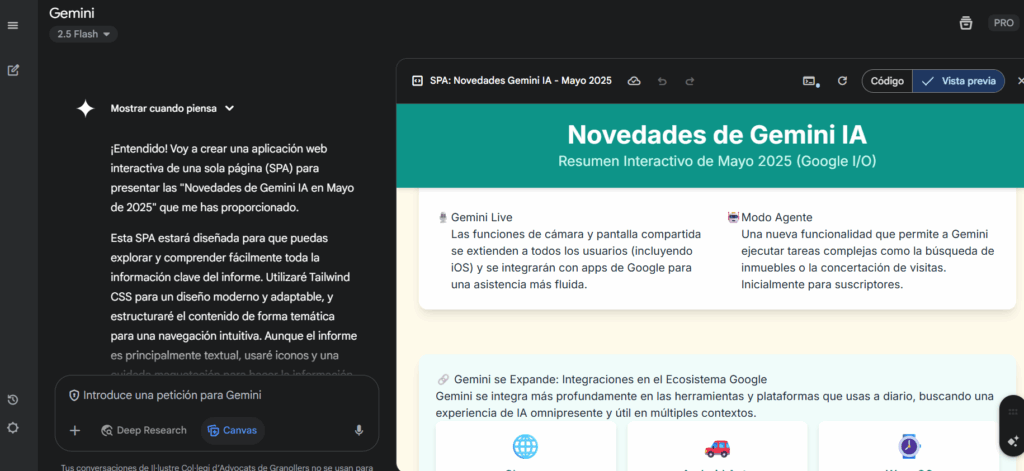Click the globe icon card

(x=526, y=446)
